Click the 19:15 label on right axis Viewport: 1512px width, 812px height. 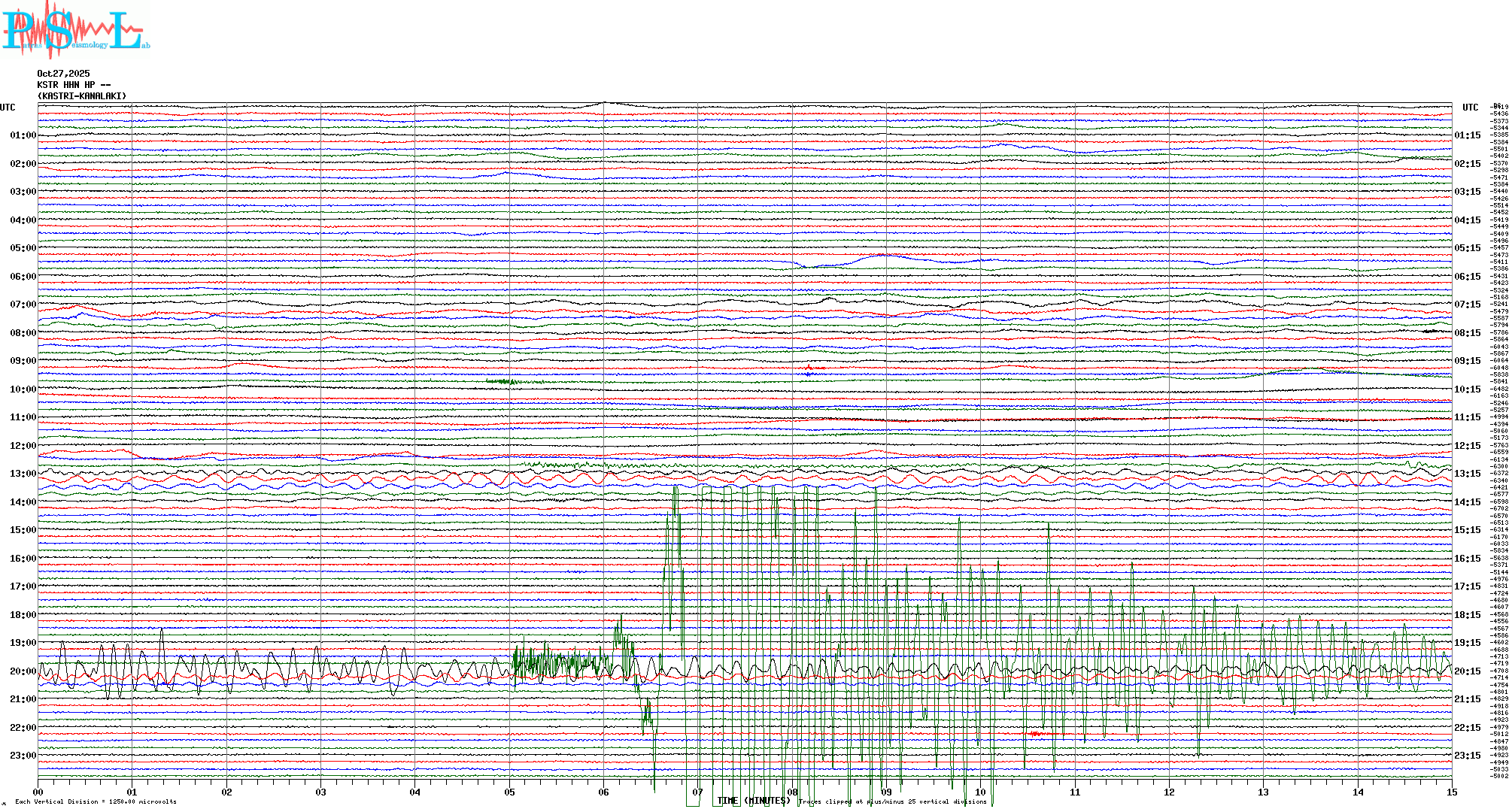[1467, 643]
